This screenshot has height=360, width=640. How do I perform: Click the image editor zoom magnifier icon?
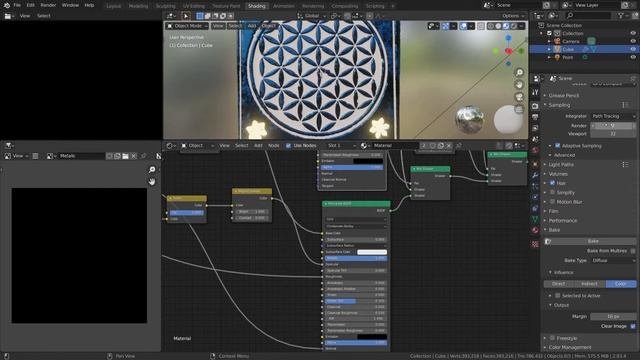point(152,170)
